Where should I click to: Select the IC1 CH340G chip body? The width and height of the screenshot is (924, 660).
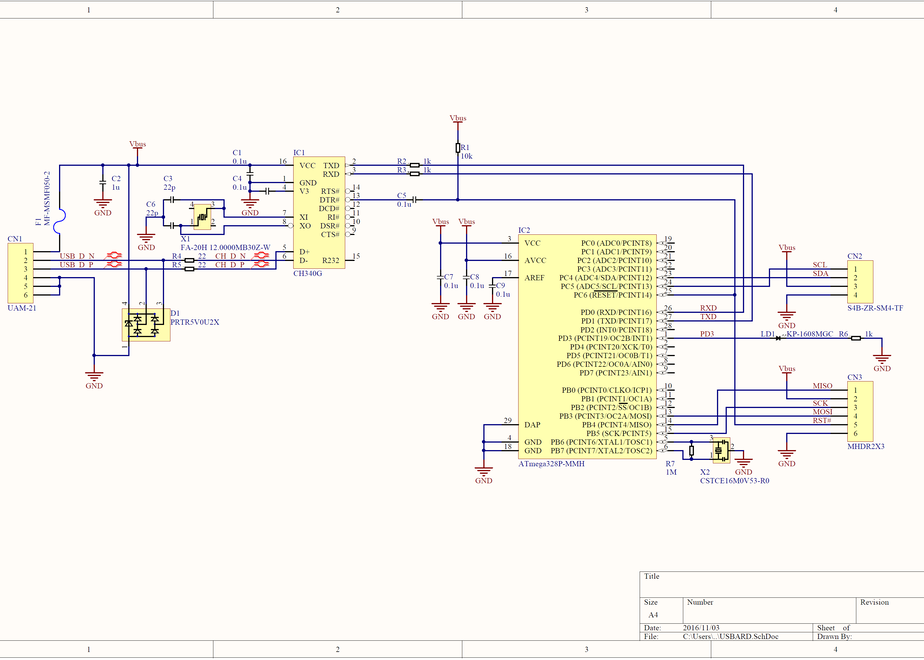(x=319, y=213)
